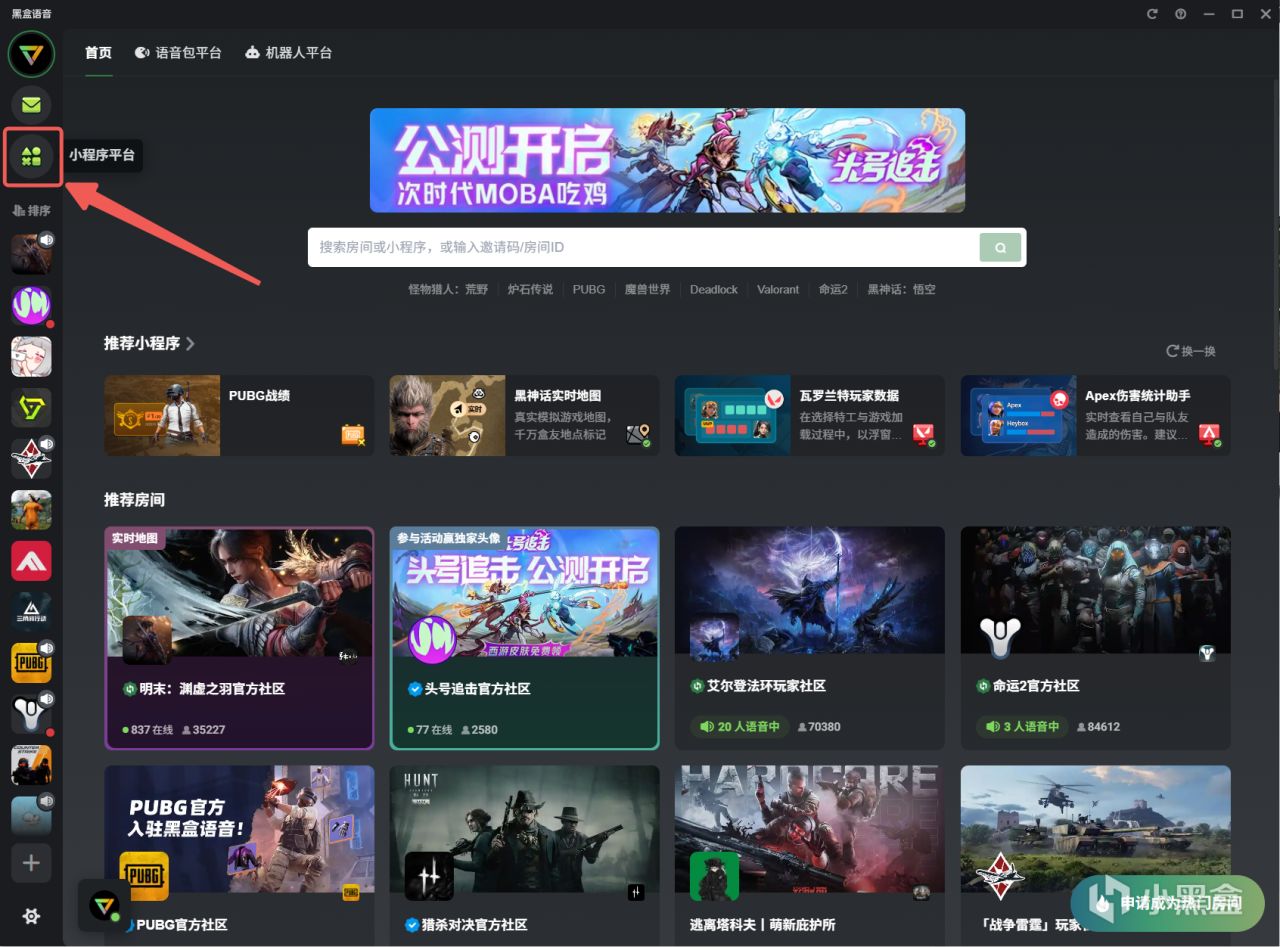The width and height of the screenshot is (1280, 947).
Task: Open the messages envelope icon
Action: point(31,105)
